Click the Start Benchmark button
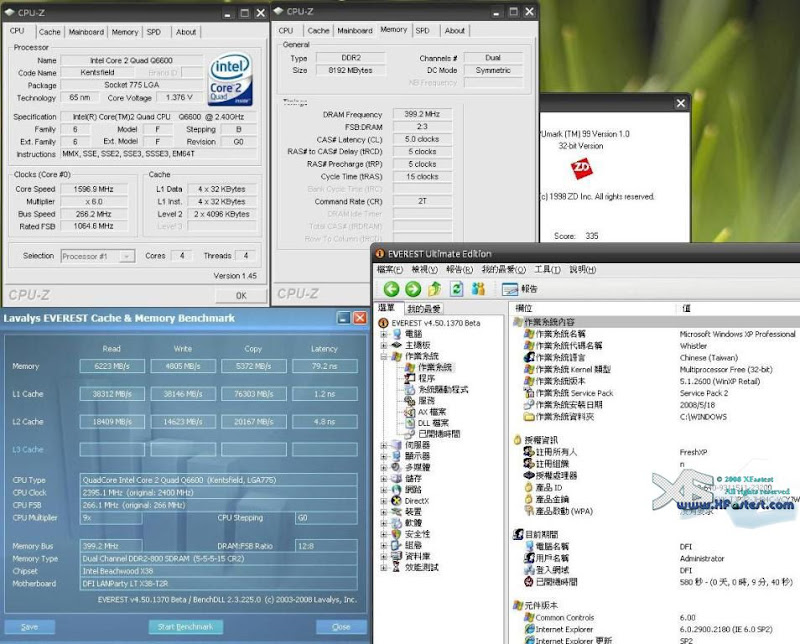This screenshot has height=644, width=800. coord(185,627)
